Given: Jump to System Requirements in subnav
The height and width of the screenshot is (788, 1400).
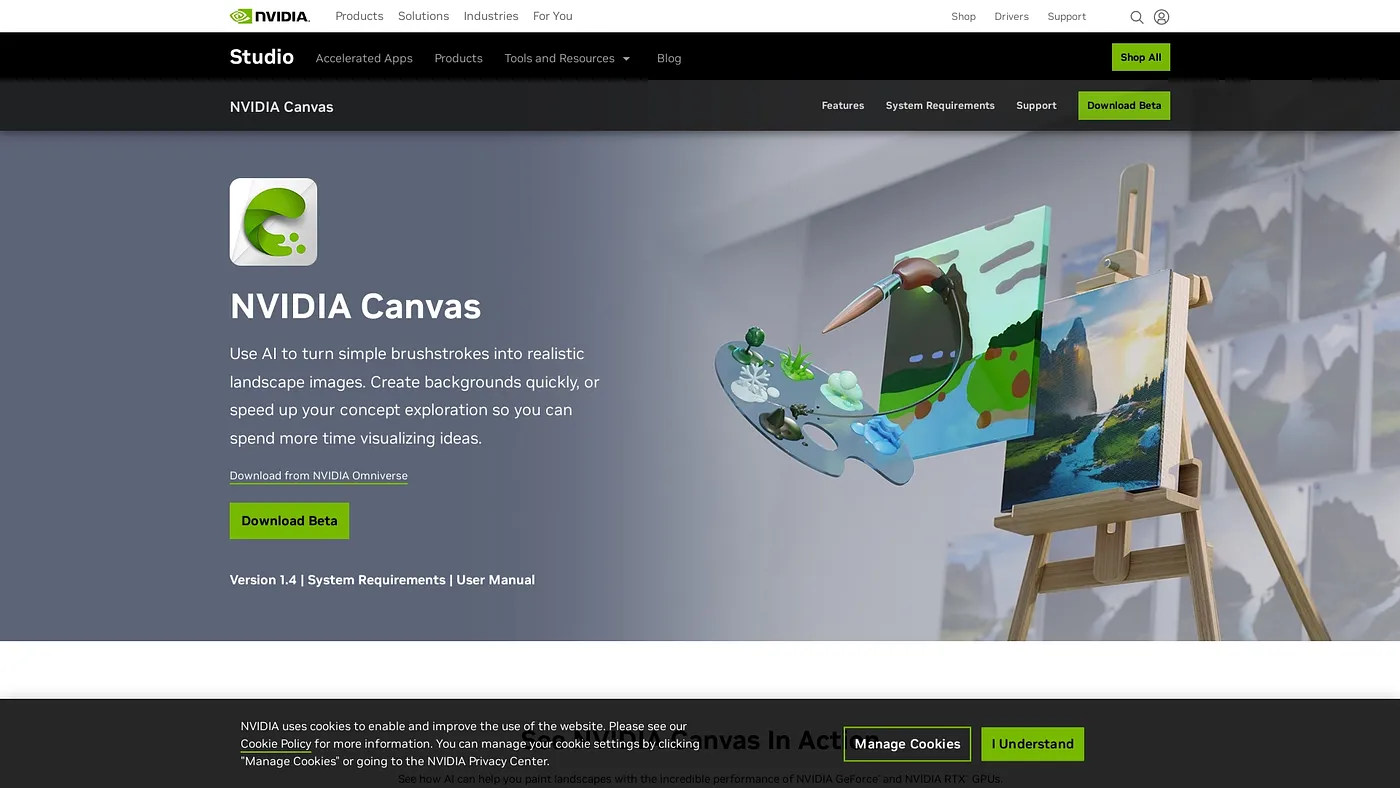Looking at the screenshot, I should click(940, 106).
